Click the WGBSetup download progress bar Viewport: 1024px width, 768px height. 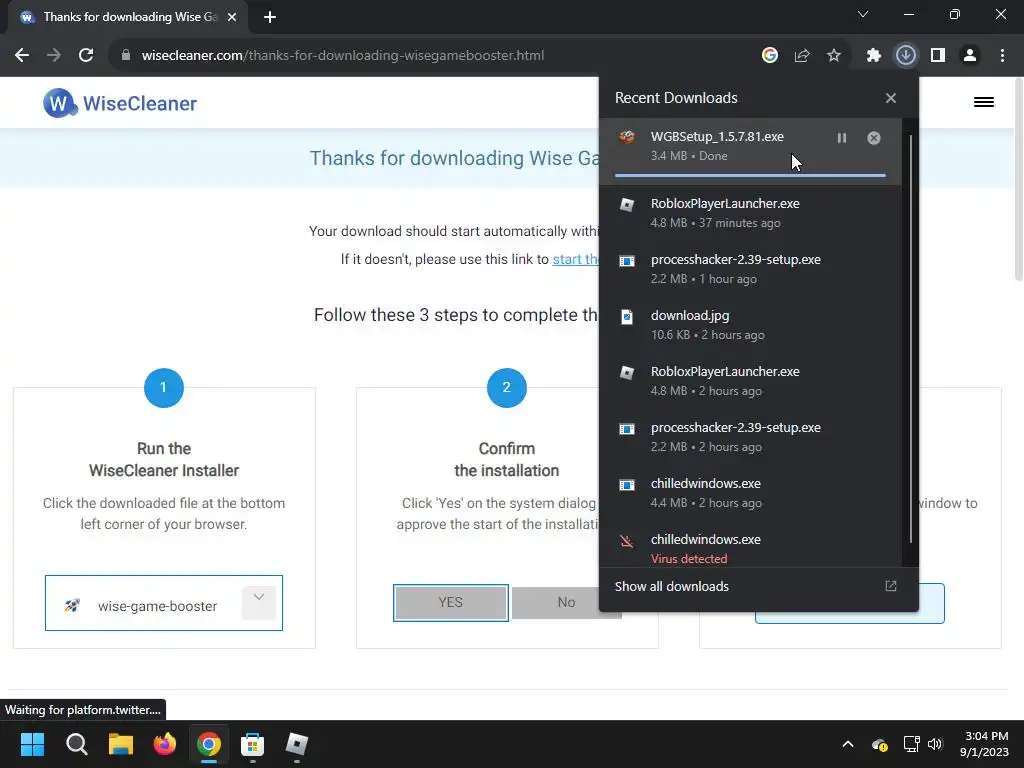[x=750, y=175]
